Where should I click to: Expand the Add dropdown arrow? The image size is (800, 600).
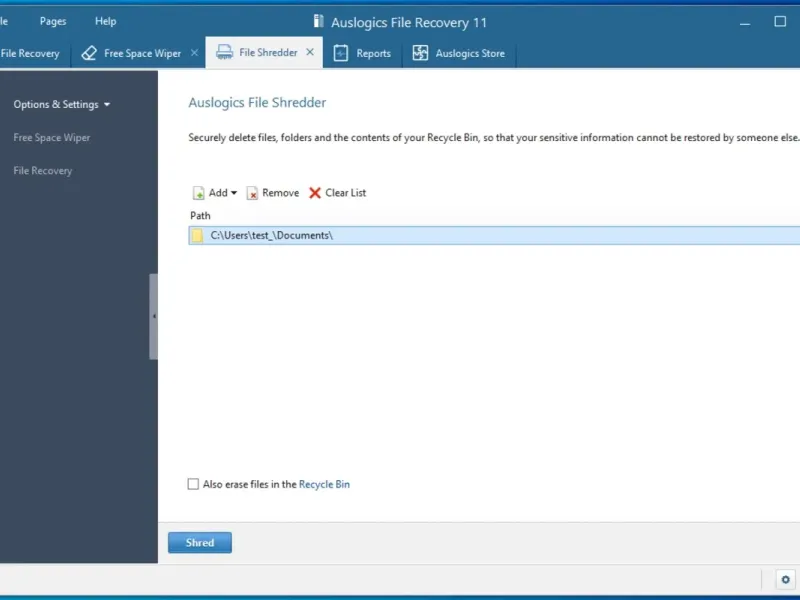[234, 193]
